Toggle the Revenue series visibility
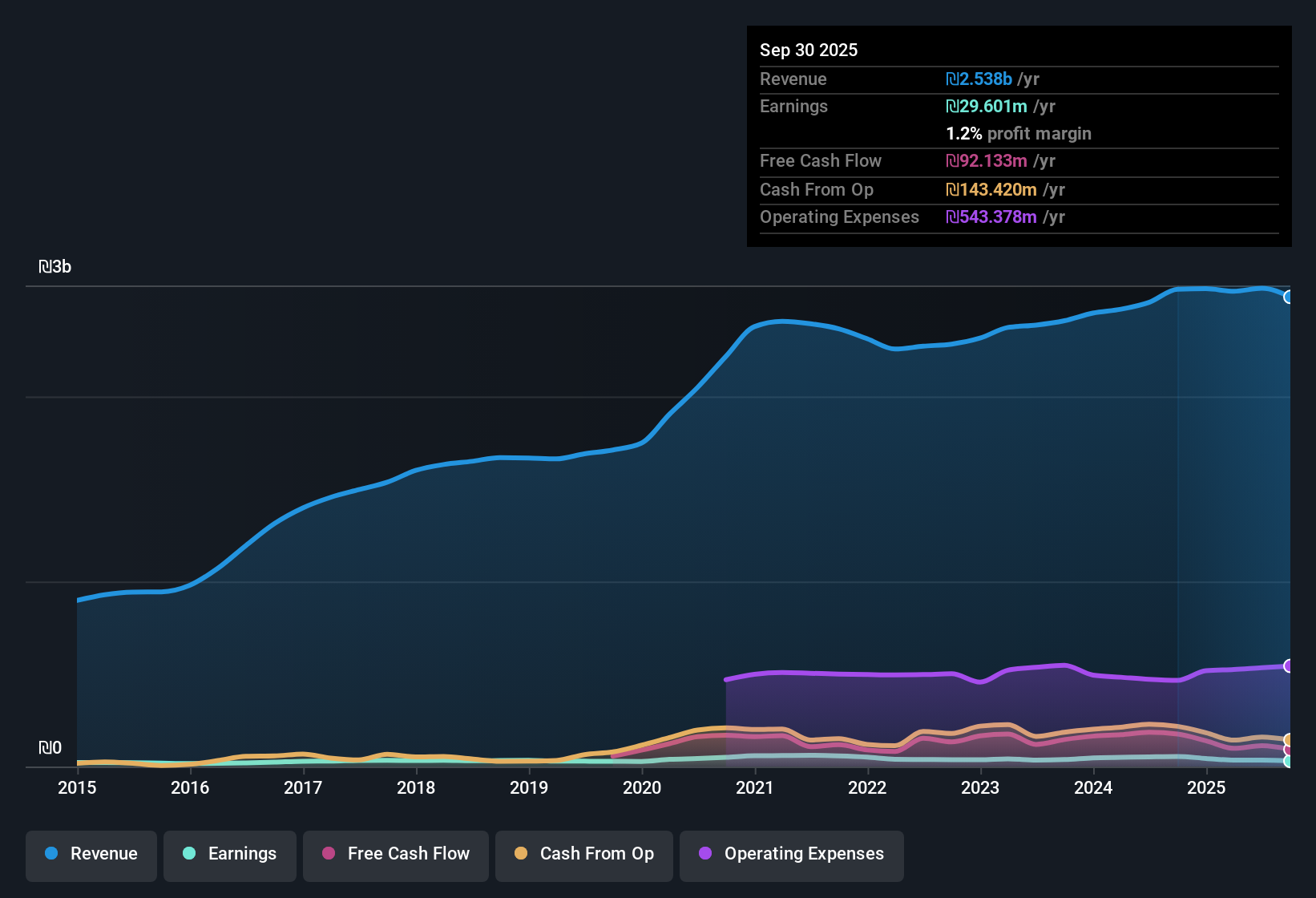The width and height of the screenshot is (1316, 898). click(x=91, y=854)
